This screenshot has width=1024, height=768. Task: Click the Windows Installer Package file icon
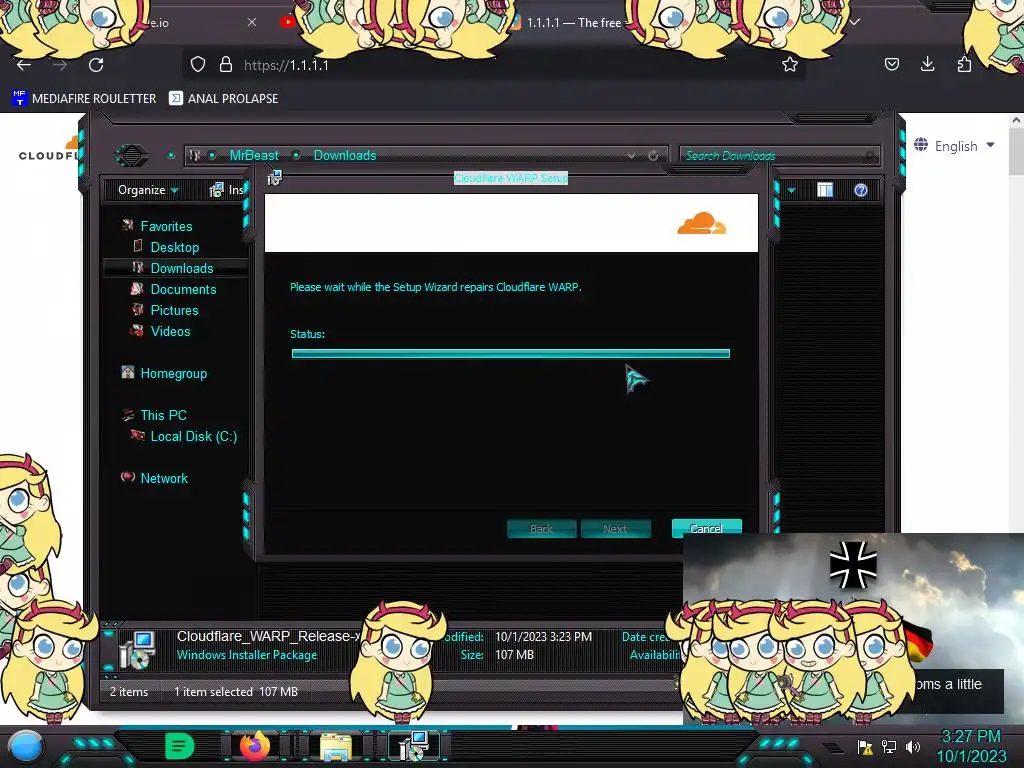coord(137,650)
